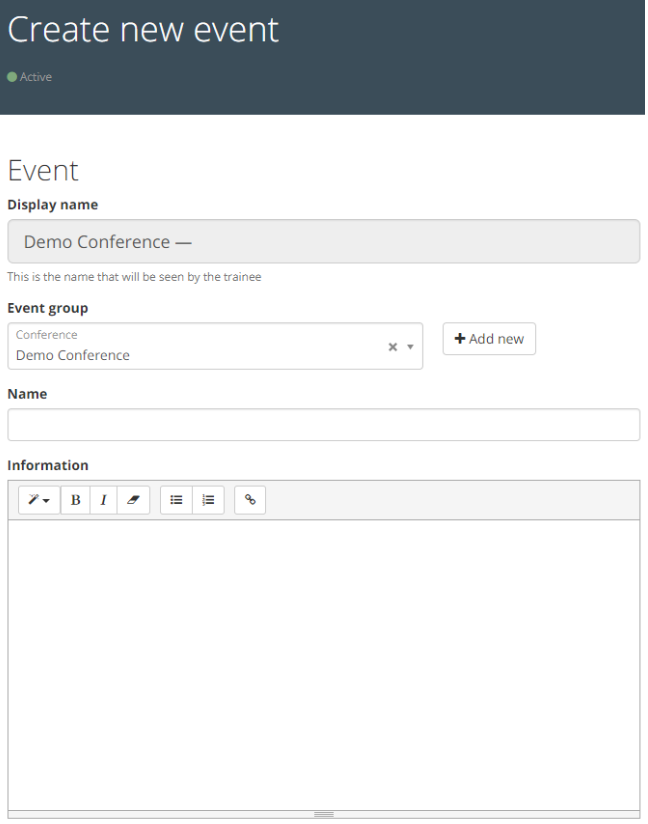The width and height of the screenshot is (648, 824).
Task: Toggle italic formatting in Information editor
Action: (104, 500)
